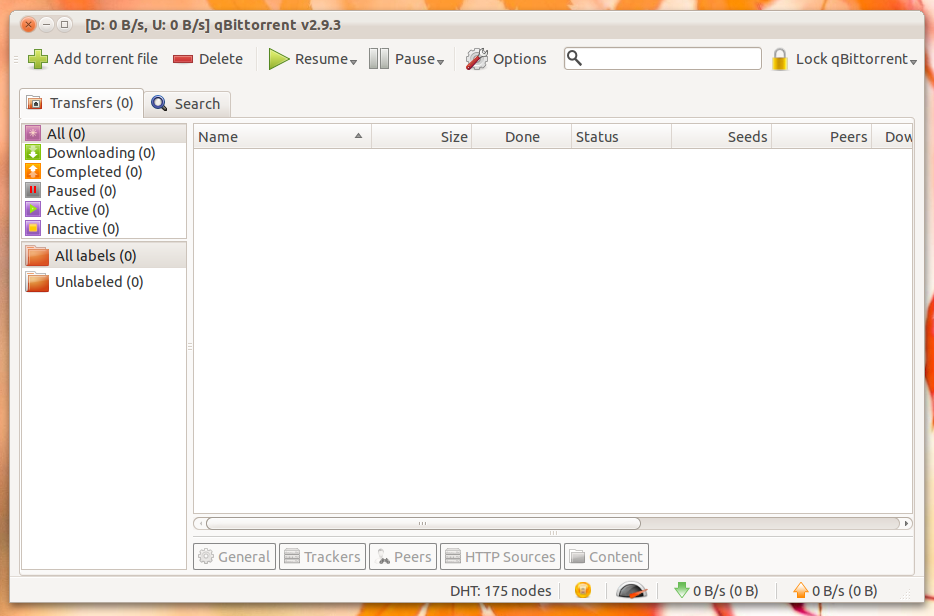This screenshot has height=616, width=934.
Task: Click the green Downloading filter icon
Action: (33, 153)
